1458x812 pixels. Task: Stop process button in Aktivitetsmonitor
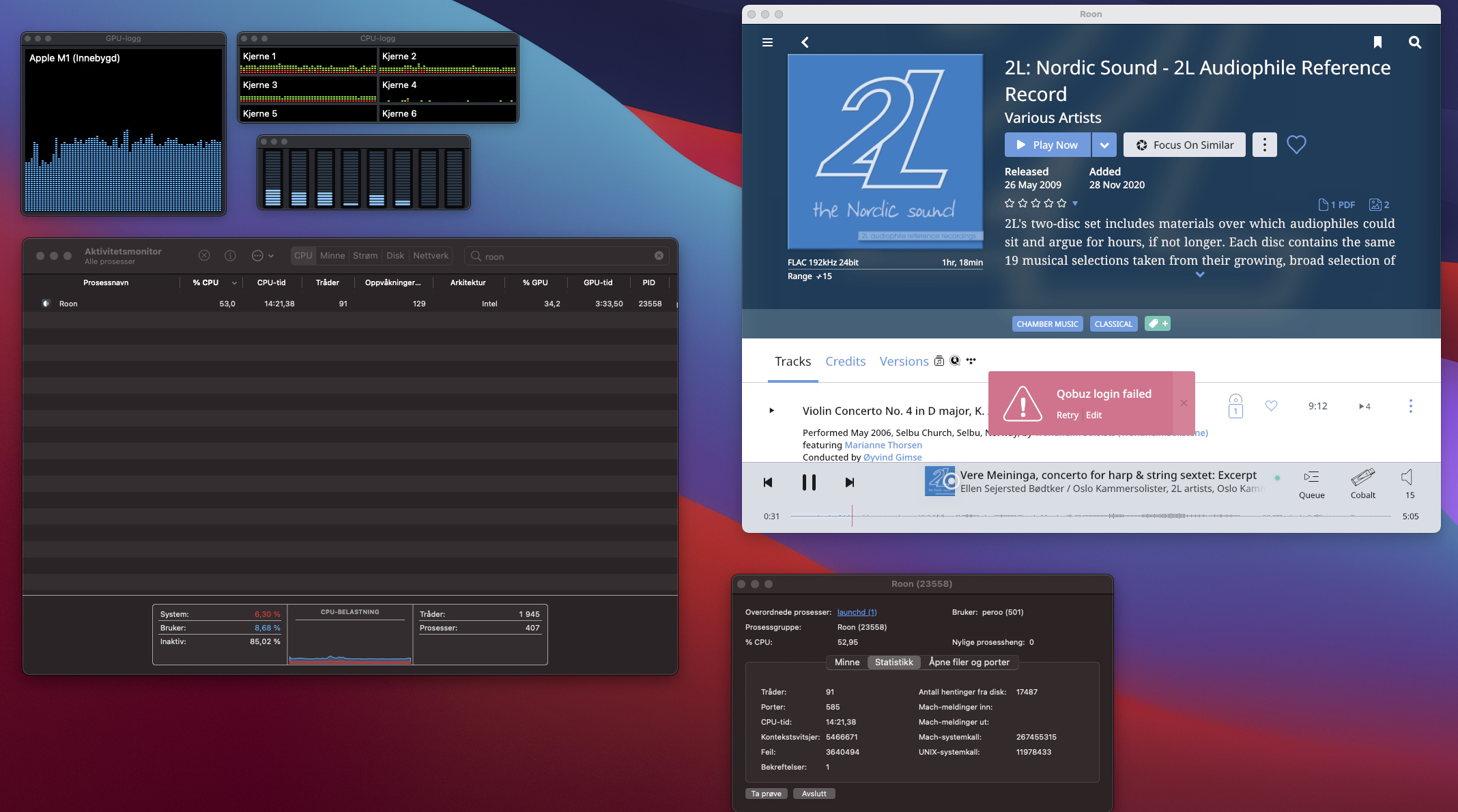point(204,255)
